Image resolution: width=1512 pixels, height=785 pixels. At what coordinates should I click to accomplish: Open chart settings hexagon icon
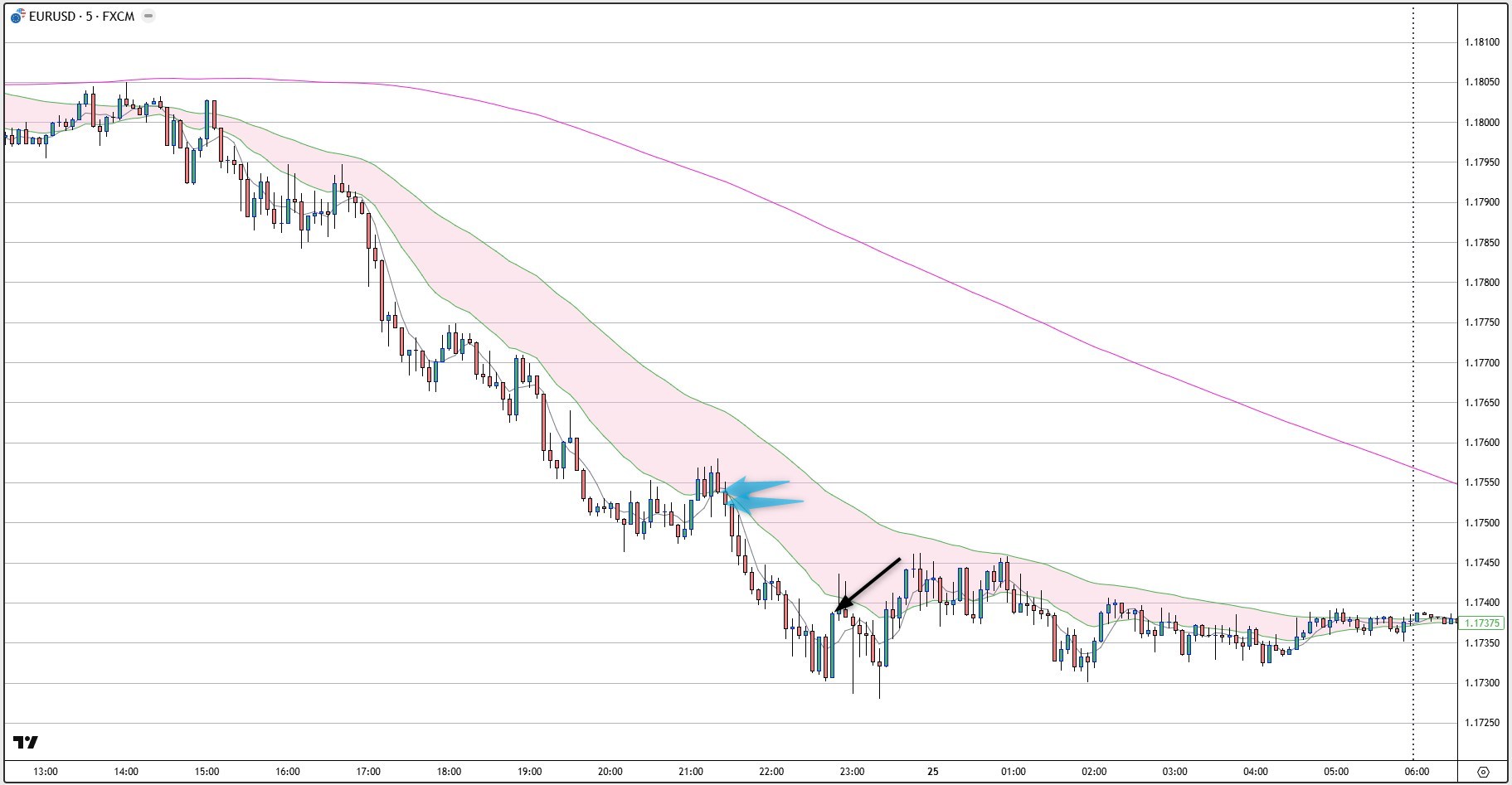coord(1484,772)
